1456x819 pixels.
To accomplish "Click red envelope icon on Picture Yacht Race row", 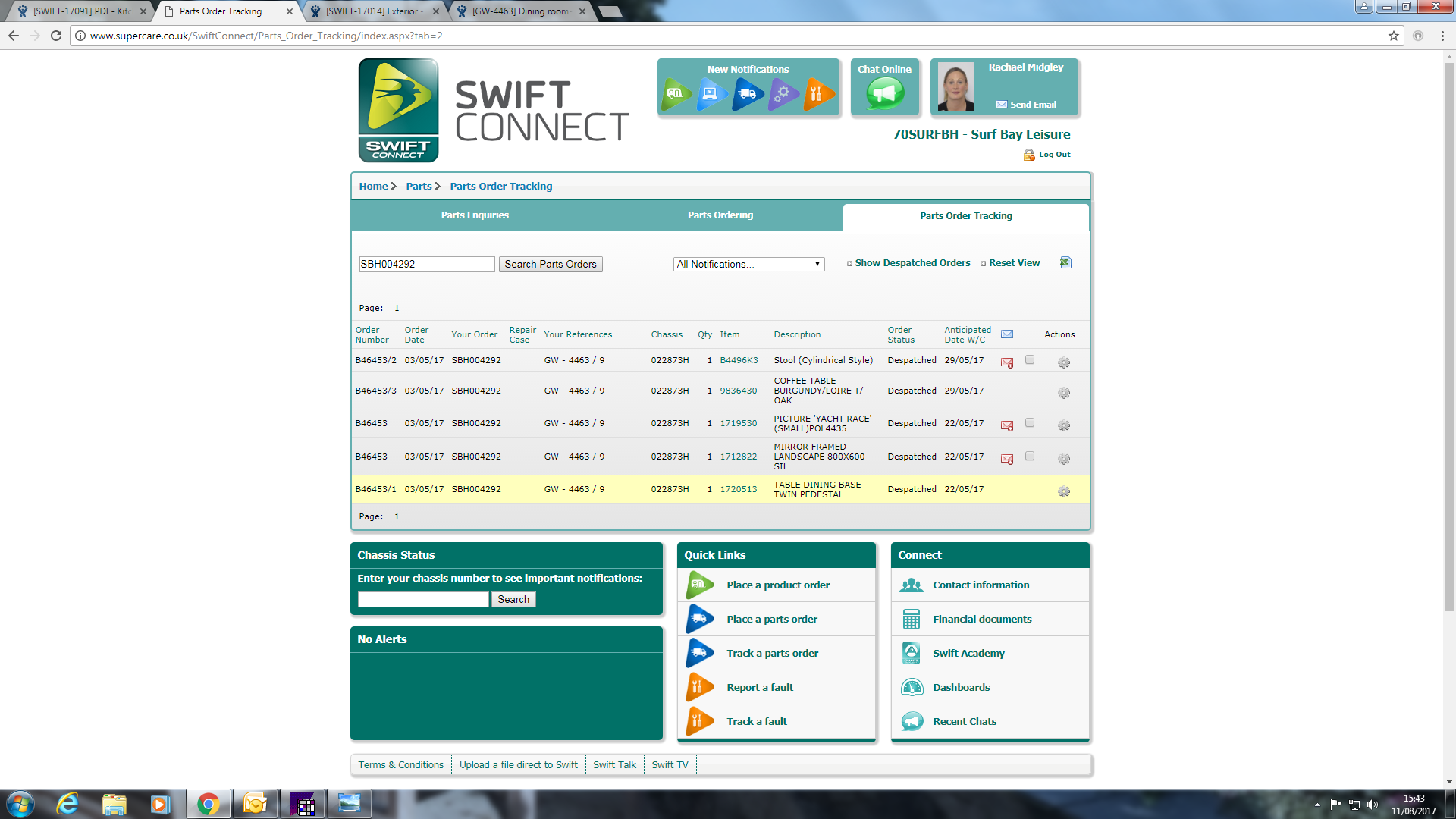I will (x=1007, y=425).
